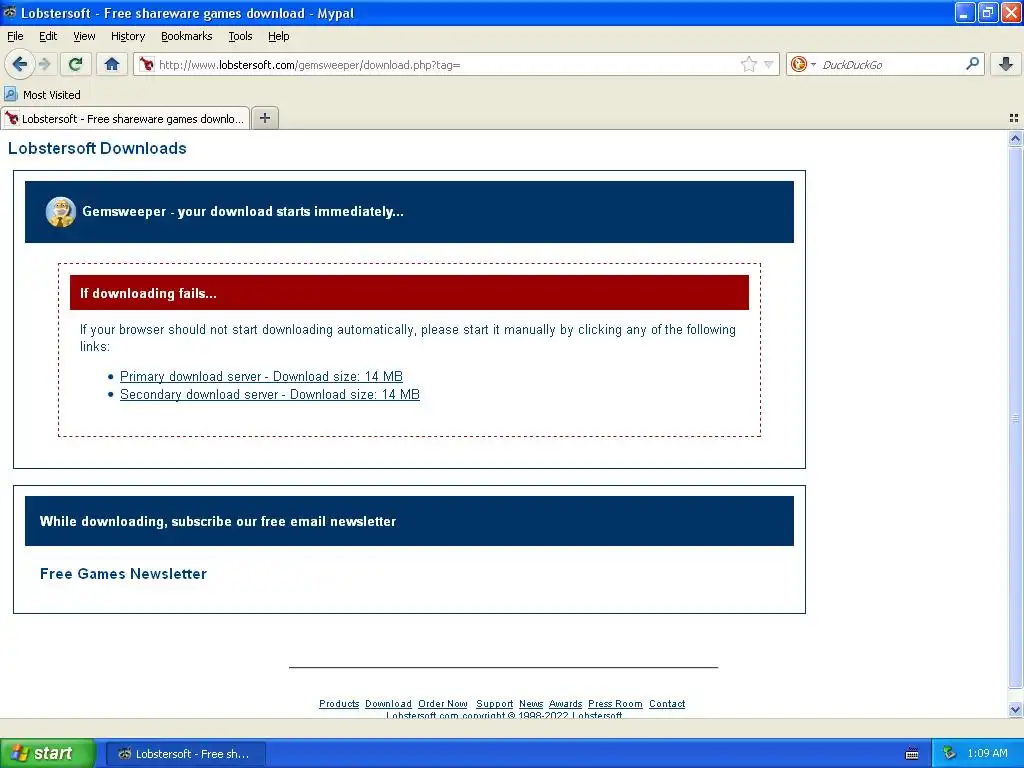
Task: Open the Support footer link
Action: tap(494, 703)
